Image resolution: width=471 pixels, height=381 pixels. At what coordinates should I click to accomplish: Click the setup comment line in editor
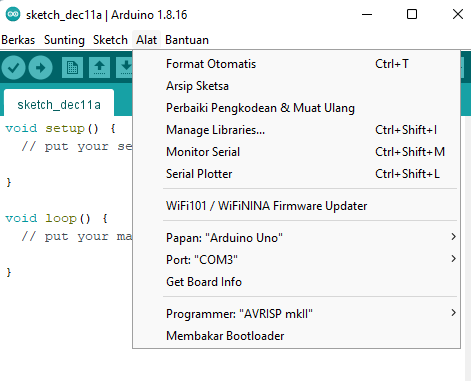[77, 147]
